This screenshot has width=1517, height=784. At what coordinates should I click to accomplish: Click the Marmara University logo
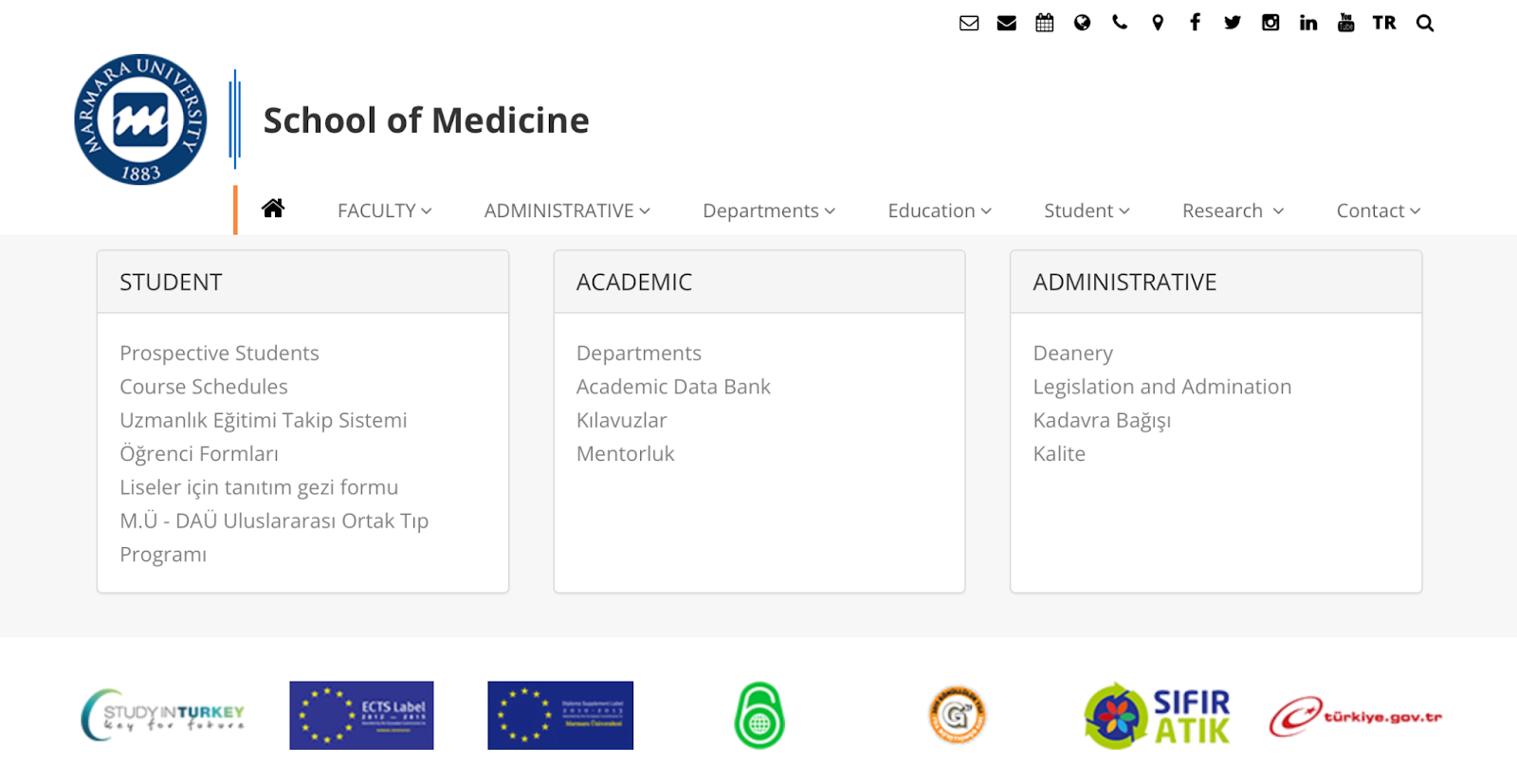pyautogui.click(x=140, y=119)
